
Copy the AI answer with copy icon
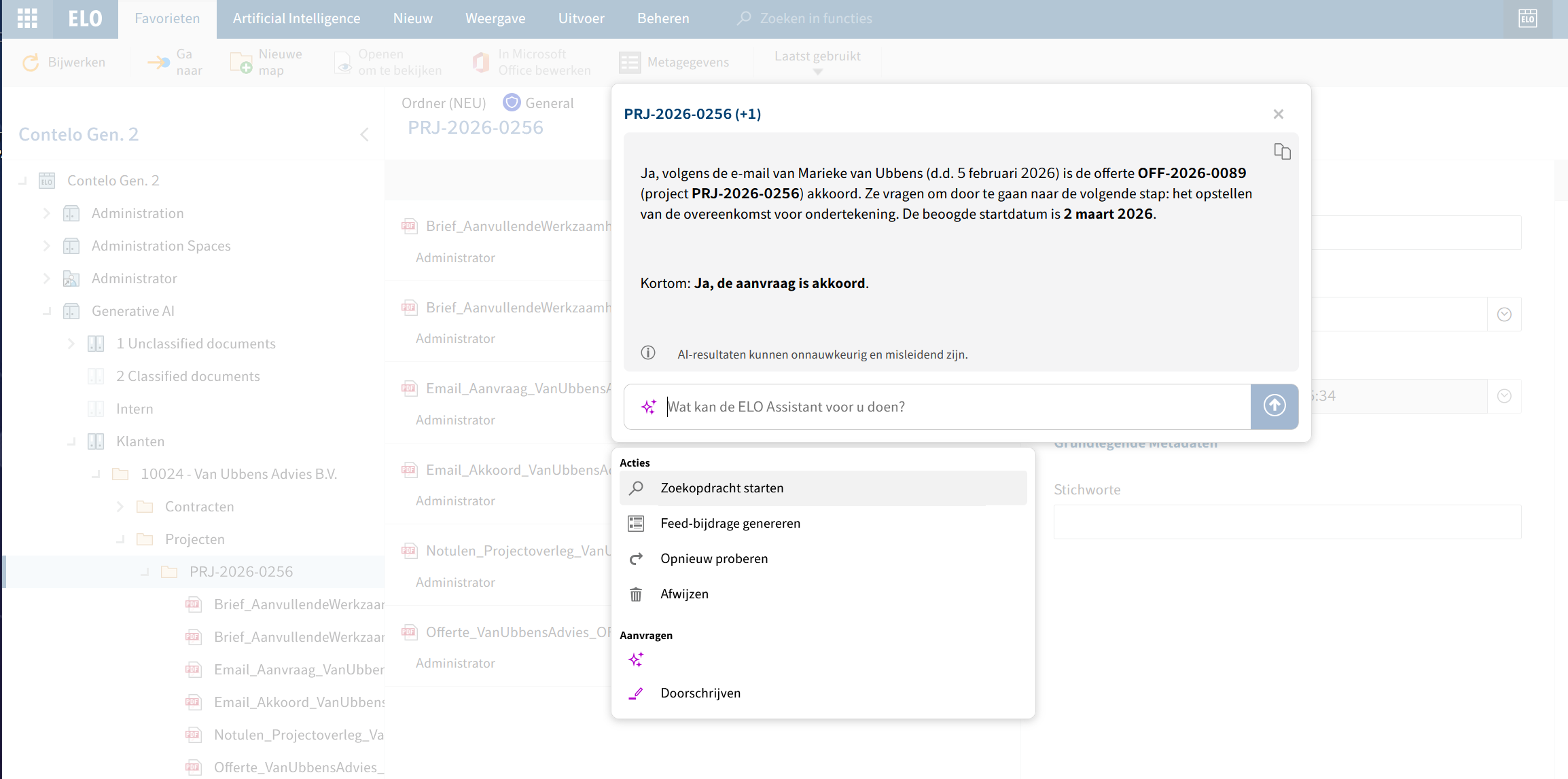click(x=1282, y=151)
